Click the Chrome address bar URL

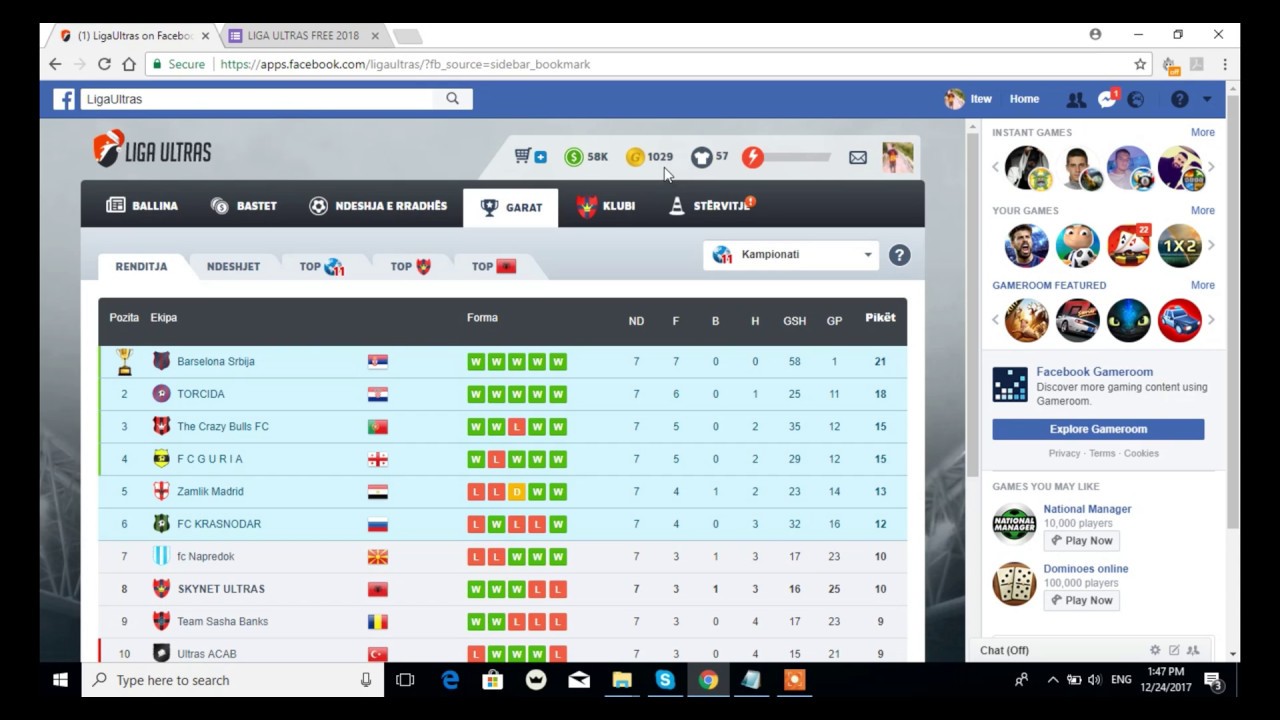[405, 64]
